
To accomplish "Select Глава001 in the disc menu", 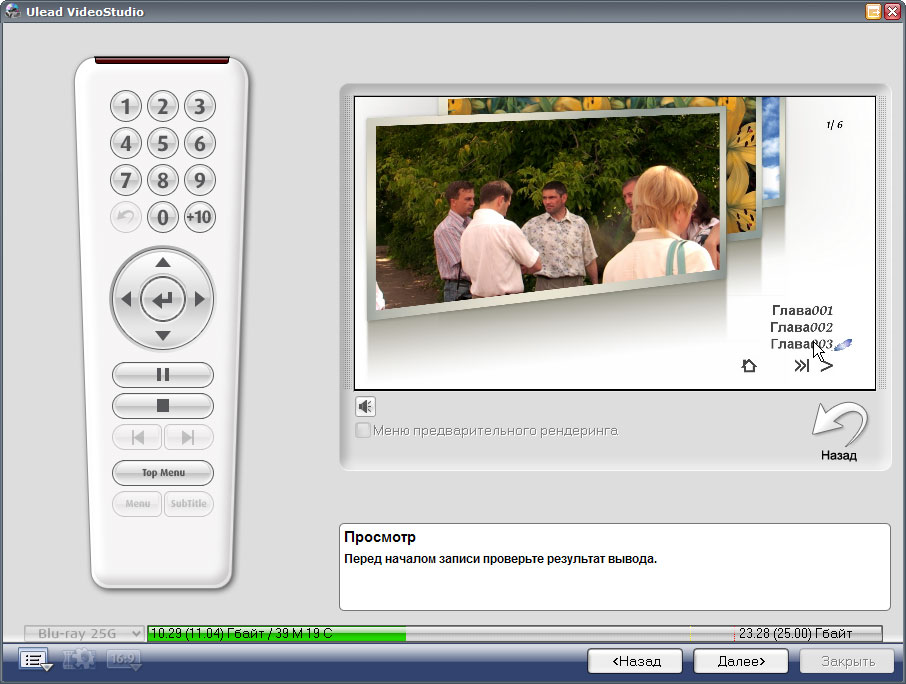I will (802, 311).
